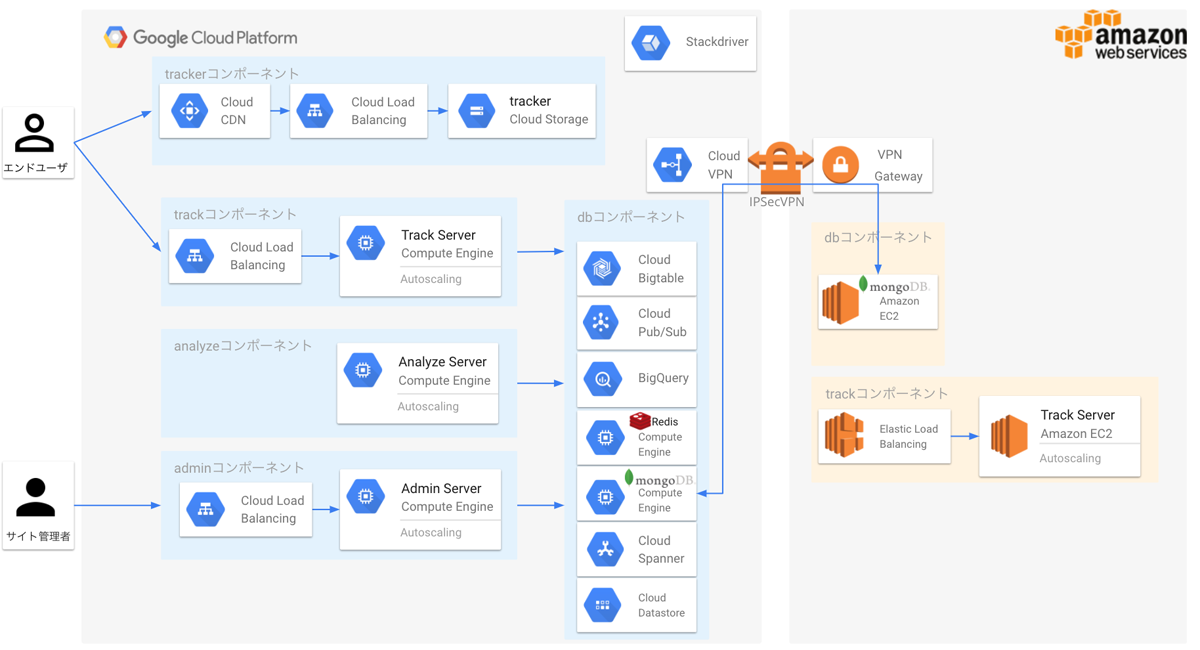Click the Cloud Pub/Sub icon
1200x650 pixels.
tap(602, 322)
